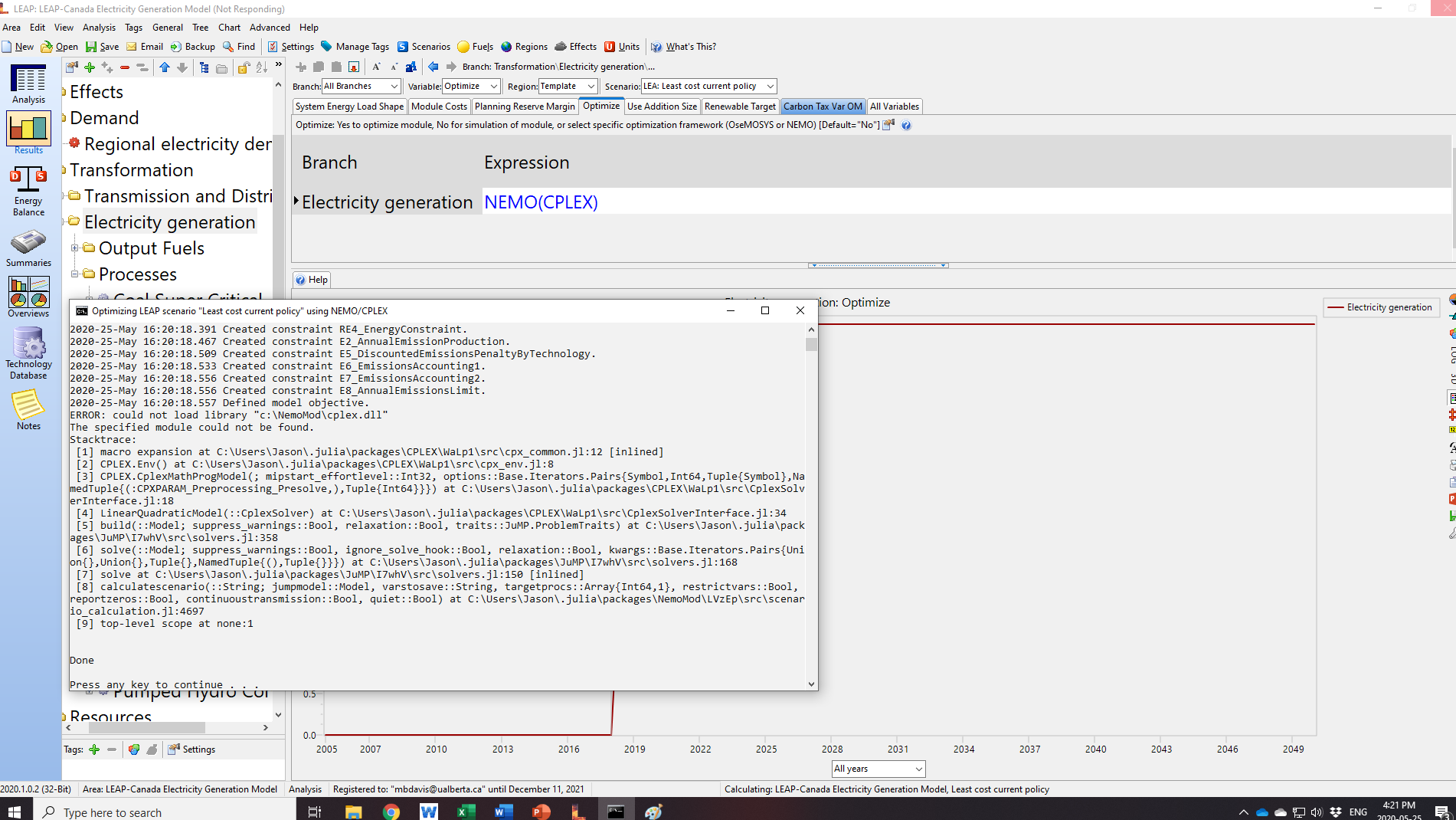Open the All years dropdown below chart

coord(879,769)
